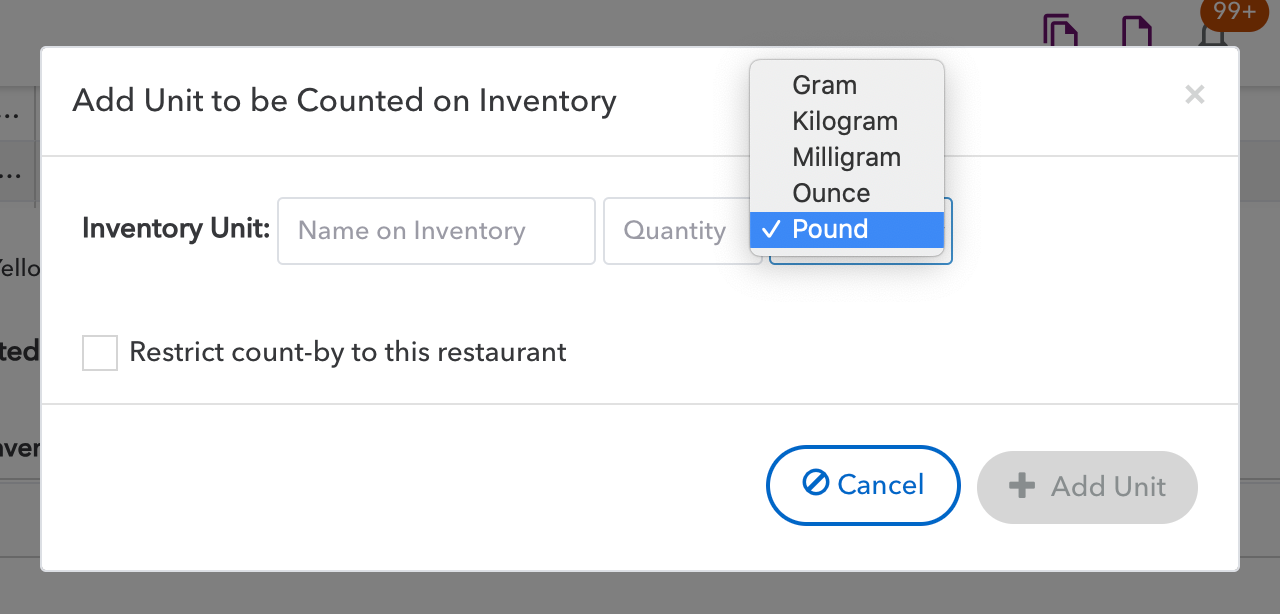Cancel adding the inventory unit
Viewport: 1280px width, 614px height.
pos(863,485)
